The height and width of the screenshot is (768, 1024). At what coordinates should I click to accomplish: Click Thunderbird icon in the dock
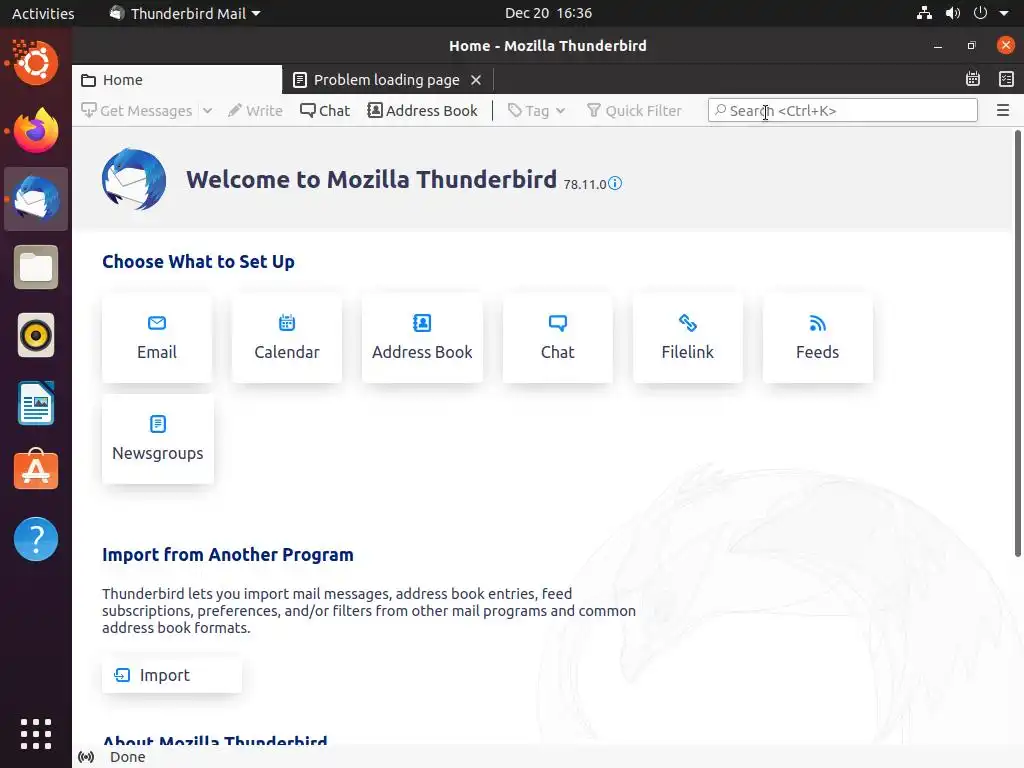pyautogui.click(x=36, y=199)
